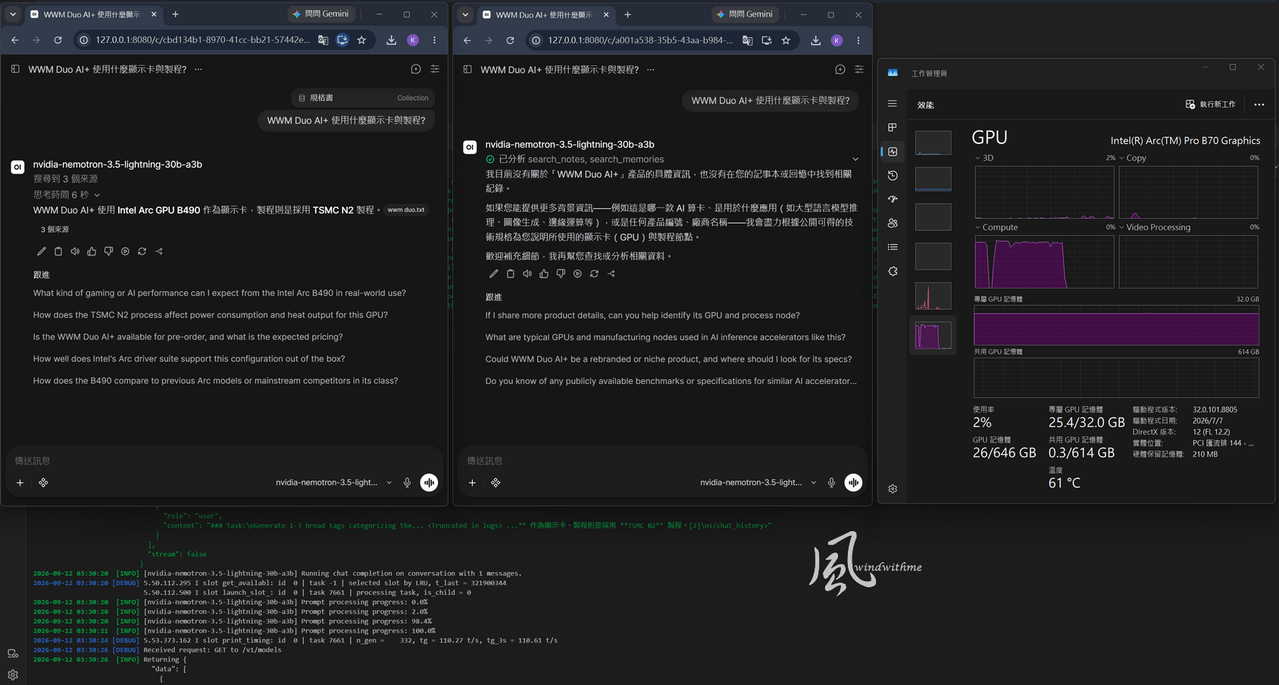1279x685 pixels.
Task: Attach file with plus icon in left chat
Action: pos(20,482)
